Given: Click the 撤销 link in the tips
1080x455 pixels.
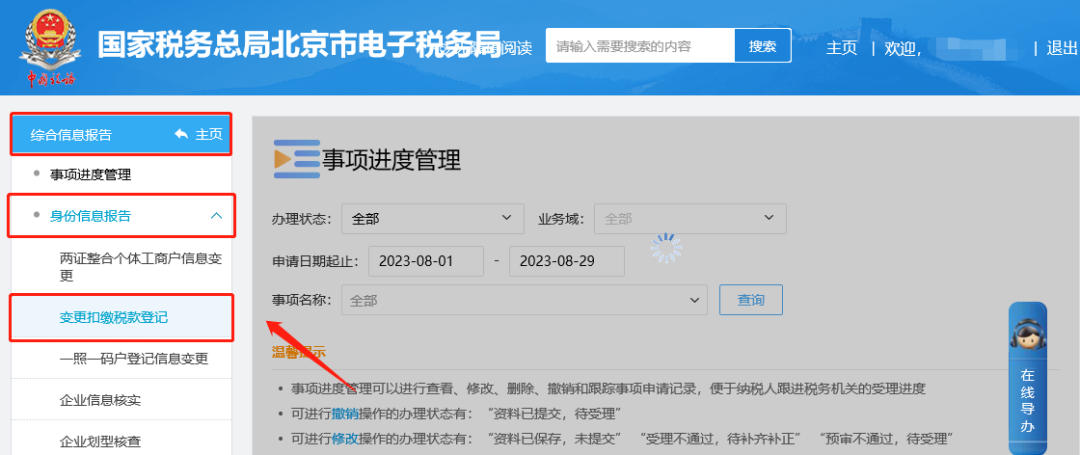Looking at the screenshot, I should [x=345, y=414].
